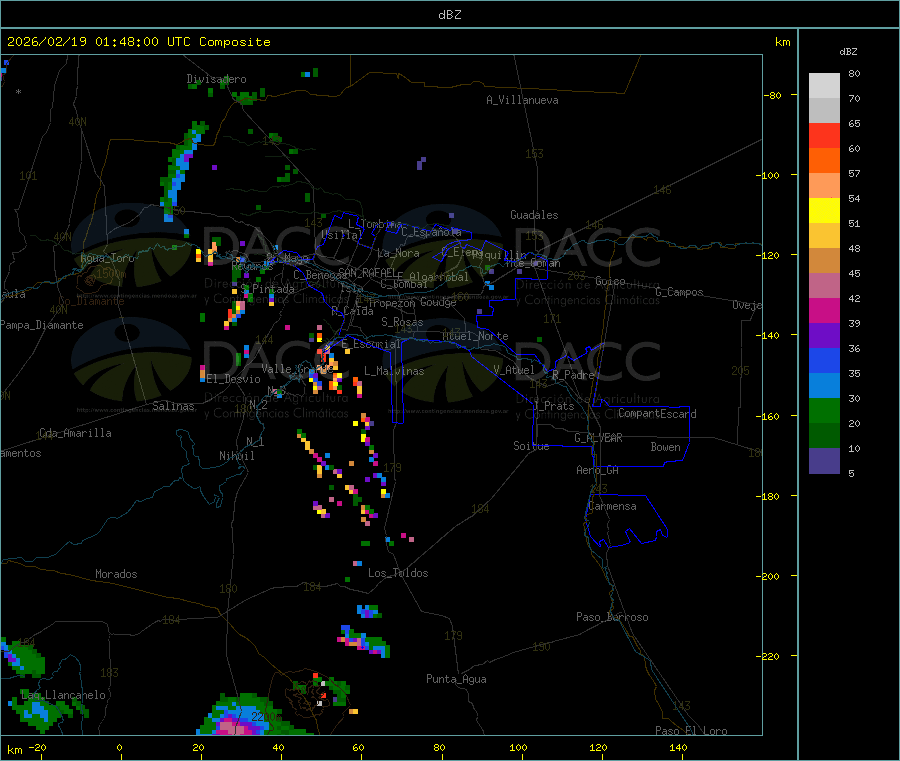Click the 'Tropezon Goudge' label
The image size is (900, 761).
412,302
